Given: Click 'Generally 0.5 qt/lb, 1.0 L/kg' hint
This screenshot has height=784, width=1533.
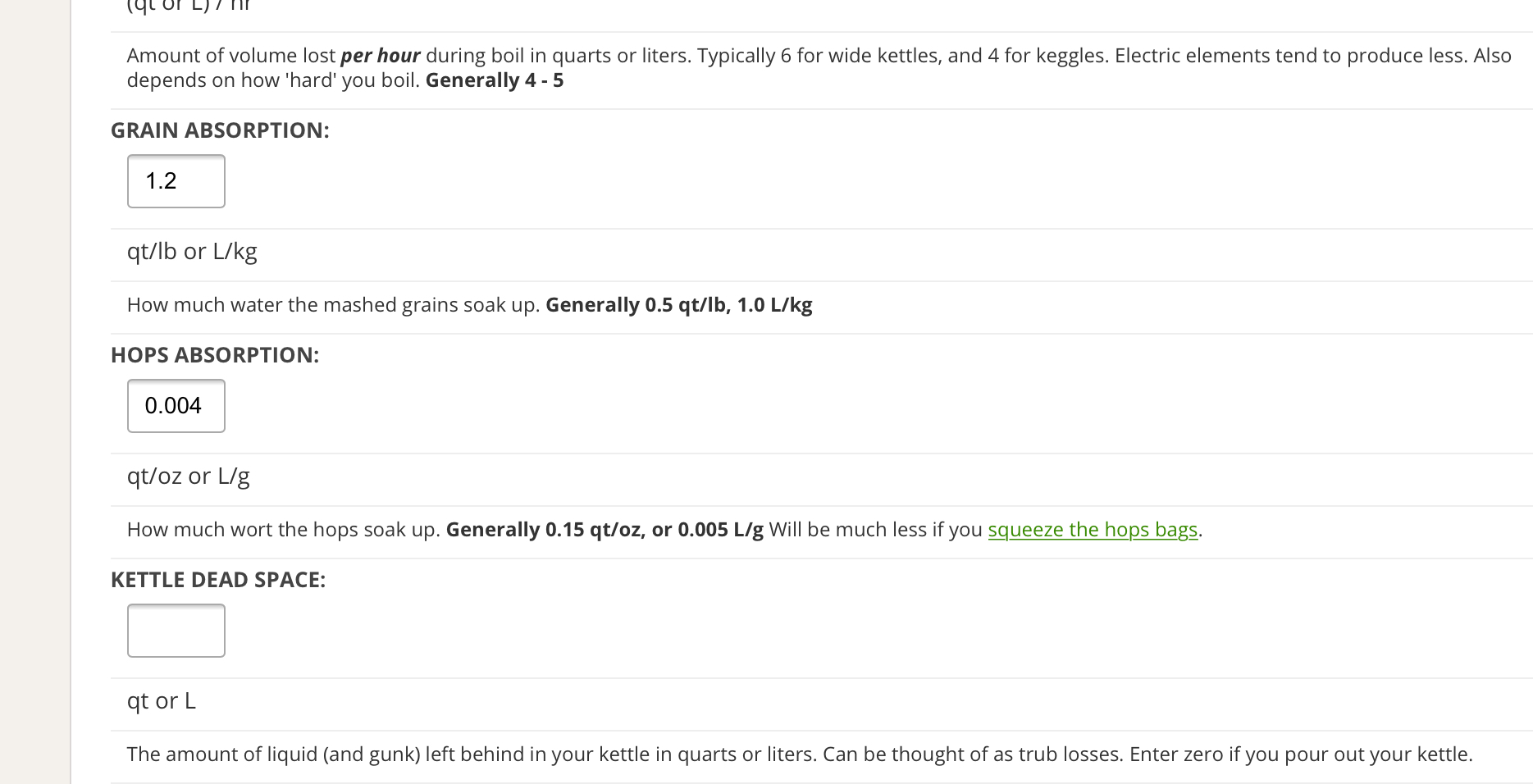Looking at the screenshot, I should click(678, 305).
